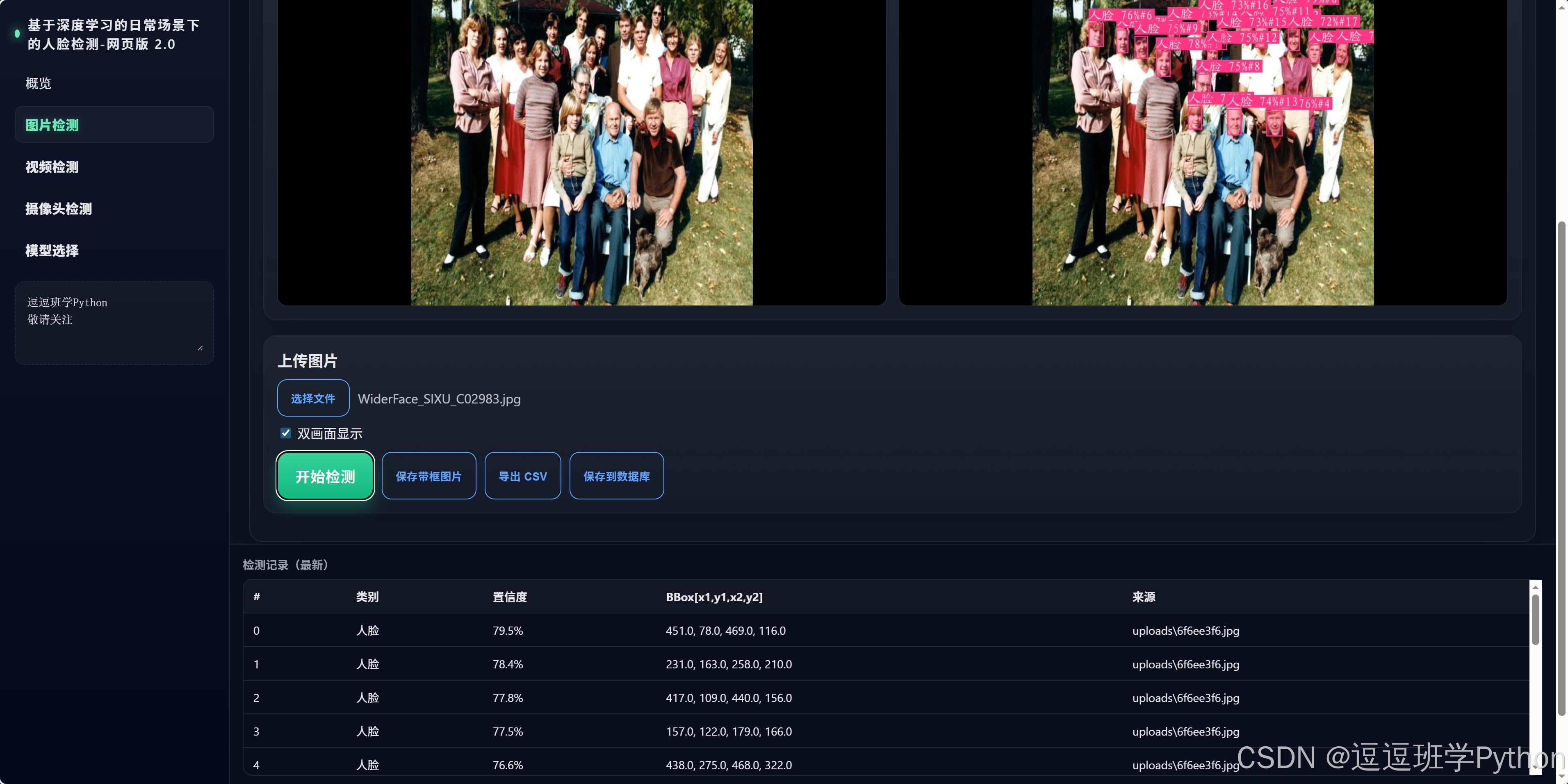This screenshot has height=784, width=1568.
Task: Click index 2 in the detection table
Action: [x=256, y=697]
